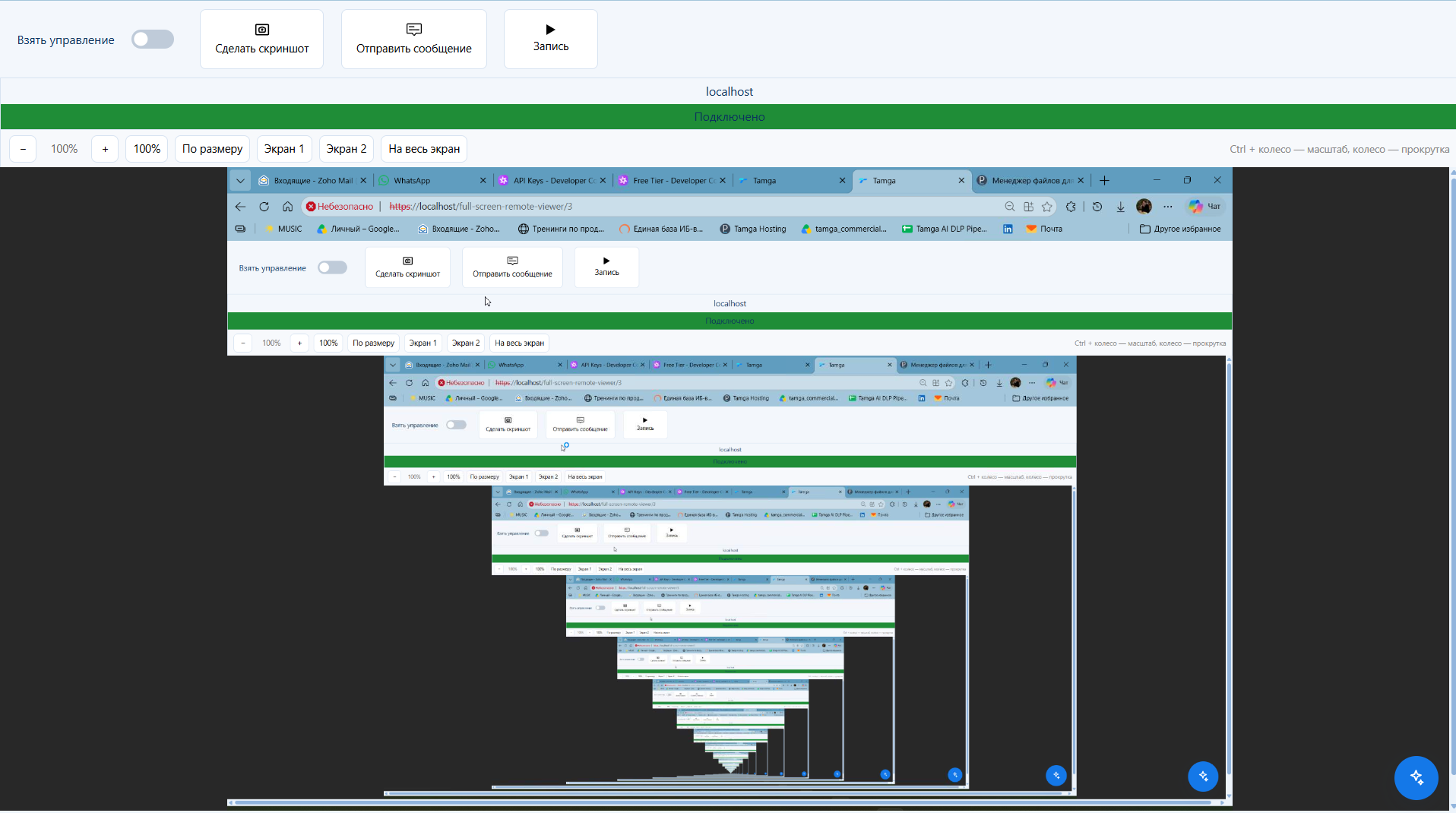
Task: Click Экран 2 button inside remote browser
Action: (466, 343)
